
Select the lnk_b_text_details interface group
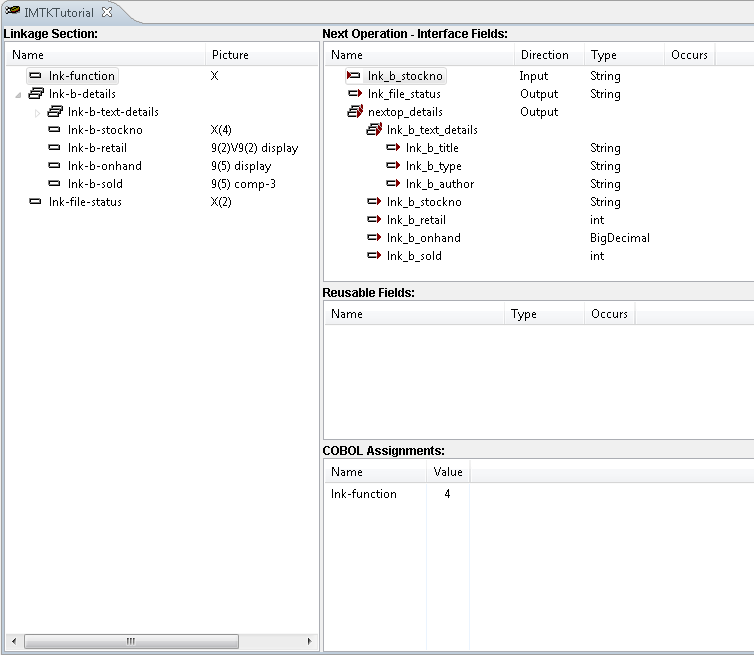432,129
